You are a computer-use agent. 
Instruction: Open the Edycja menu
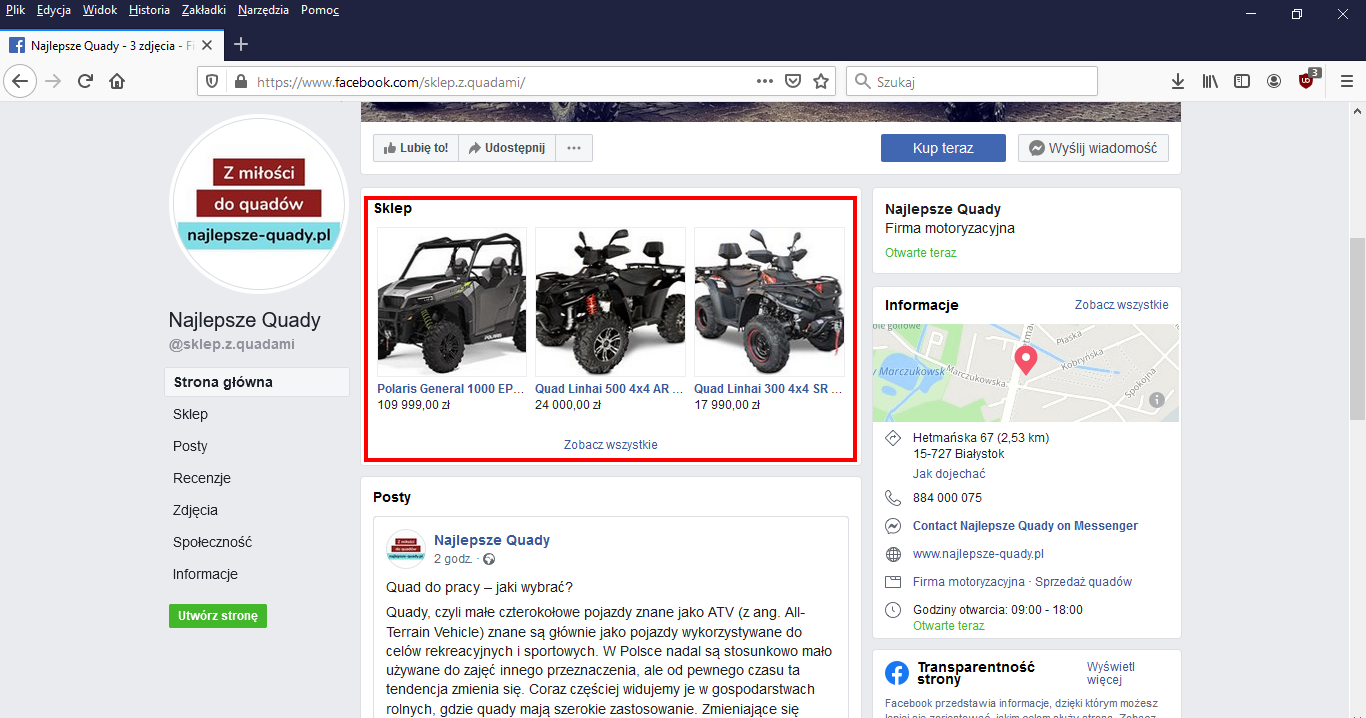pyautogui.click(x=54, y=10)
